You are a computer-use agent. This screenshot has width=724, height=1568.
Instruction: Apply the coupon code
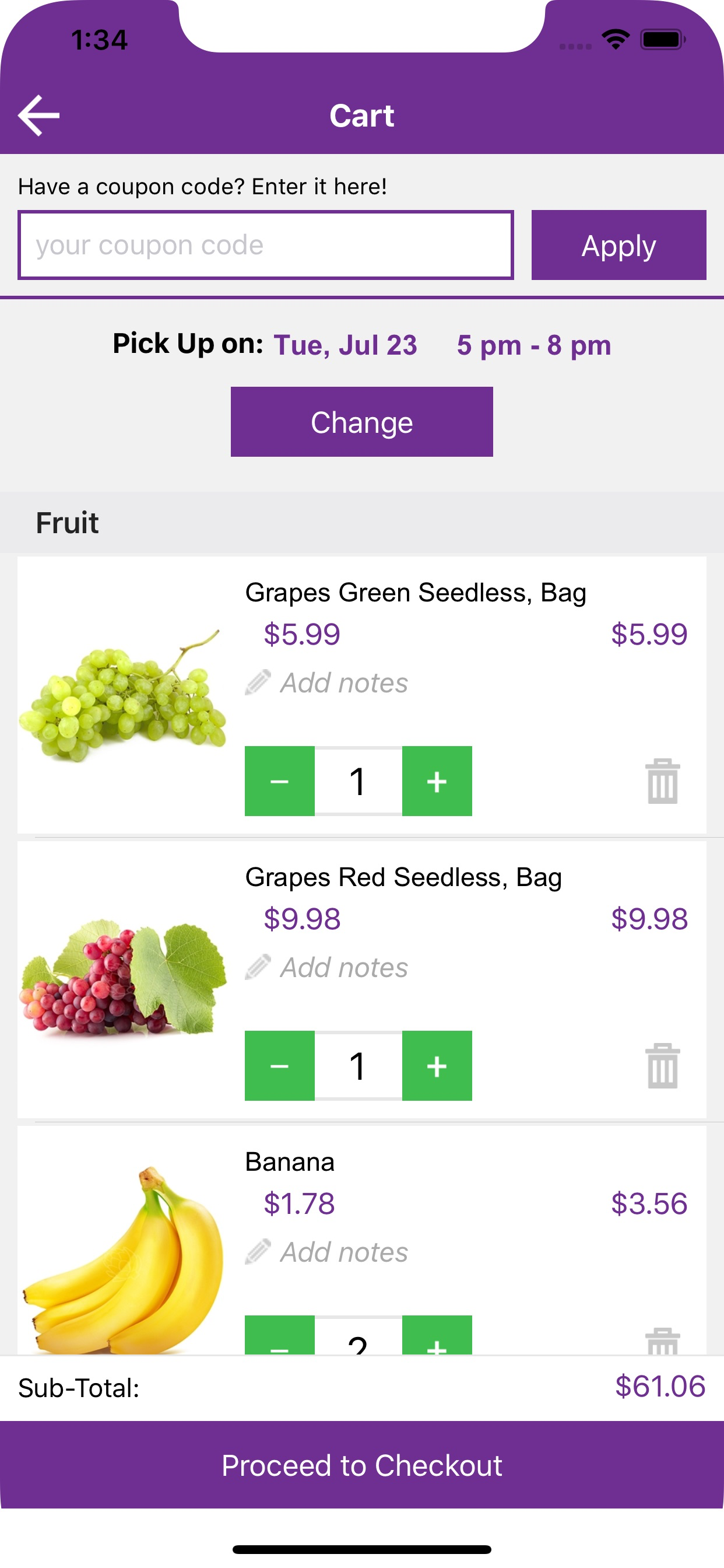(618, 246)
